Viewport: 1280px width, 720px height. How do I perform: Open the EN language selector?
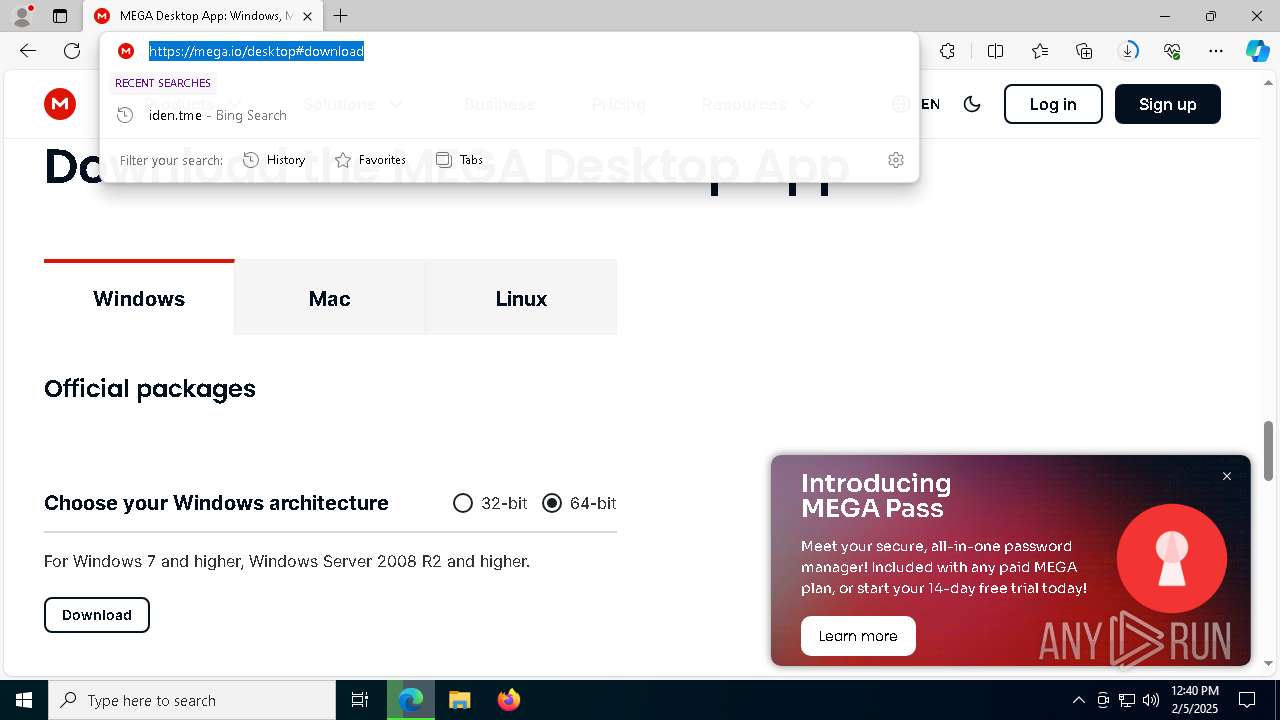click(916, 104)
